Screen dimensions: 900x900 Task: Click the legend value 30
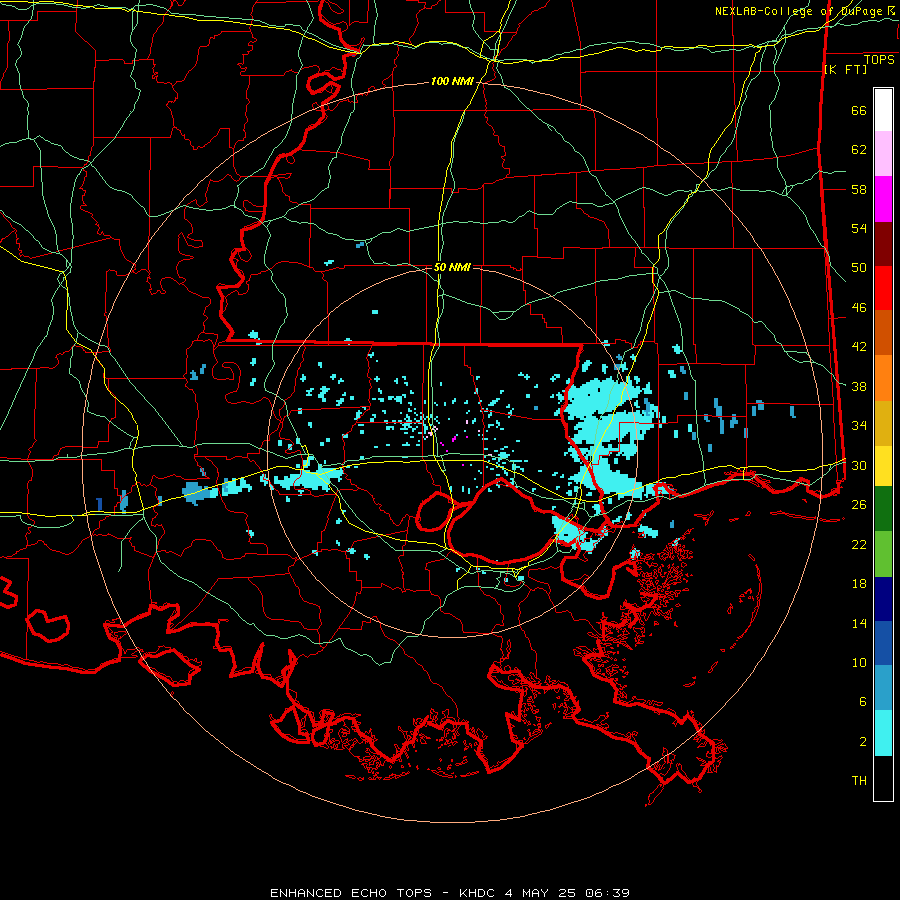(x=859, y=465)
